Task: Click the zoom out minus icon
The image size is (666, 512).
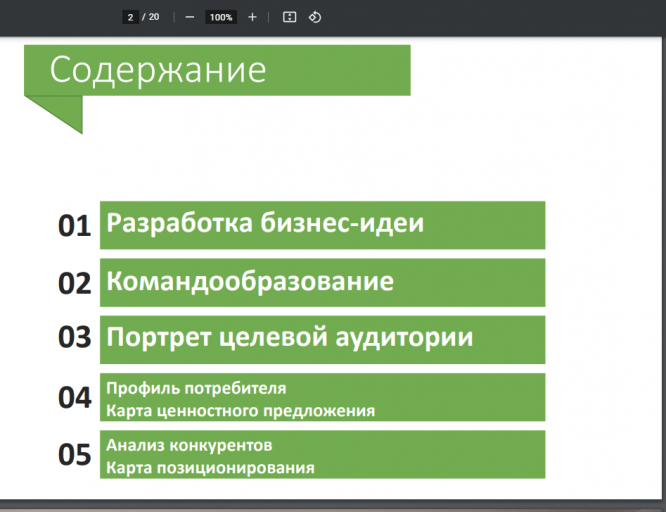Action: (190, 17)
